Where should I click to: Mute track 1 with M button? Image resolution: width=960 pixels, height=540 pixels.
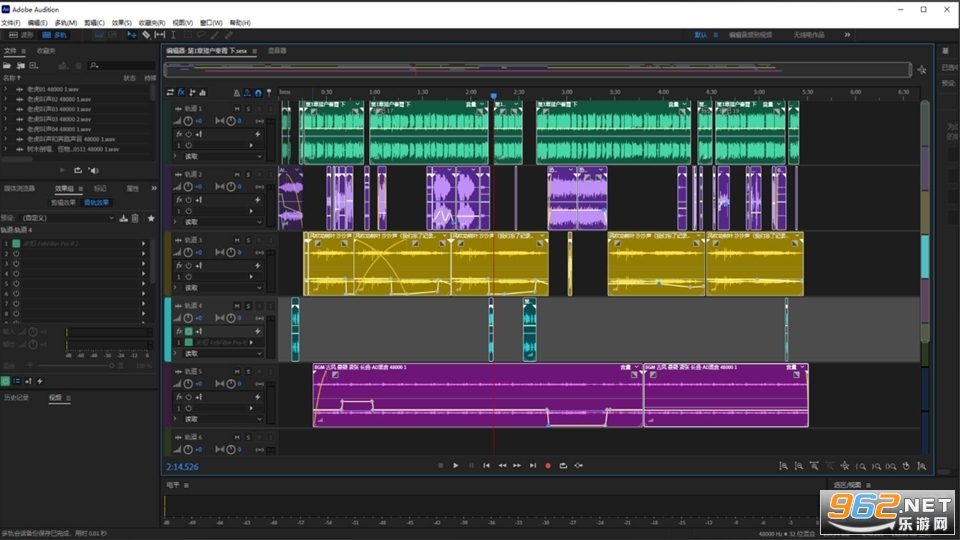coord(237,108)
